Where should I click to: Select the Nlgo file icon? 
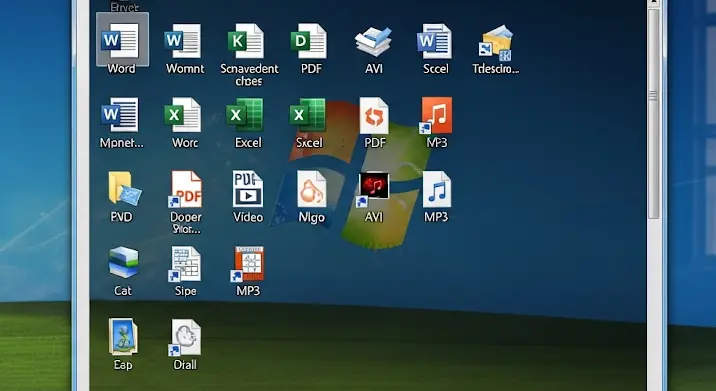(311, 189)
